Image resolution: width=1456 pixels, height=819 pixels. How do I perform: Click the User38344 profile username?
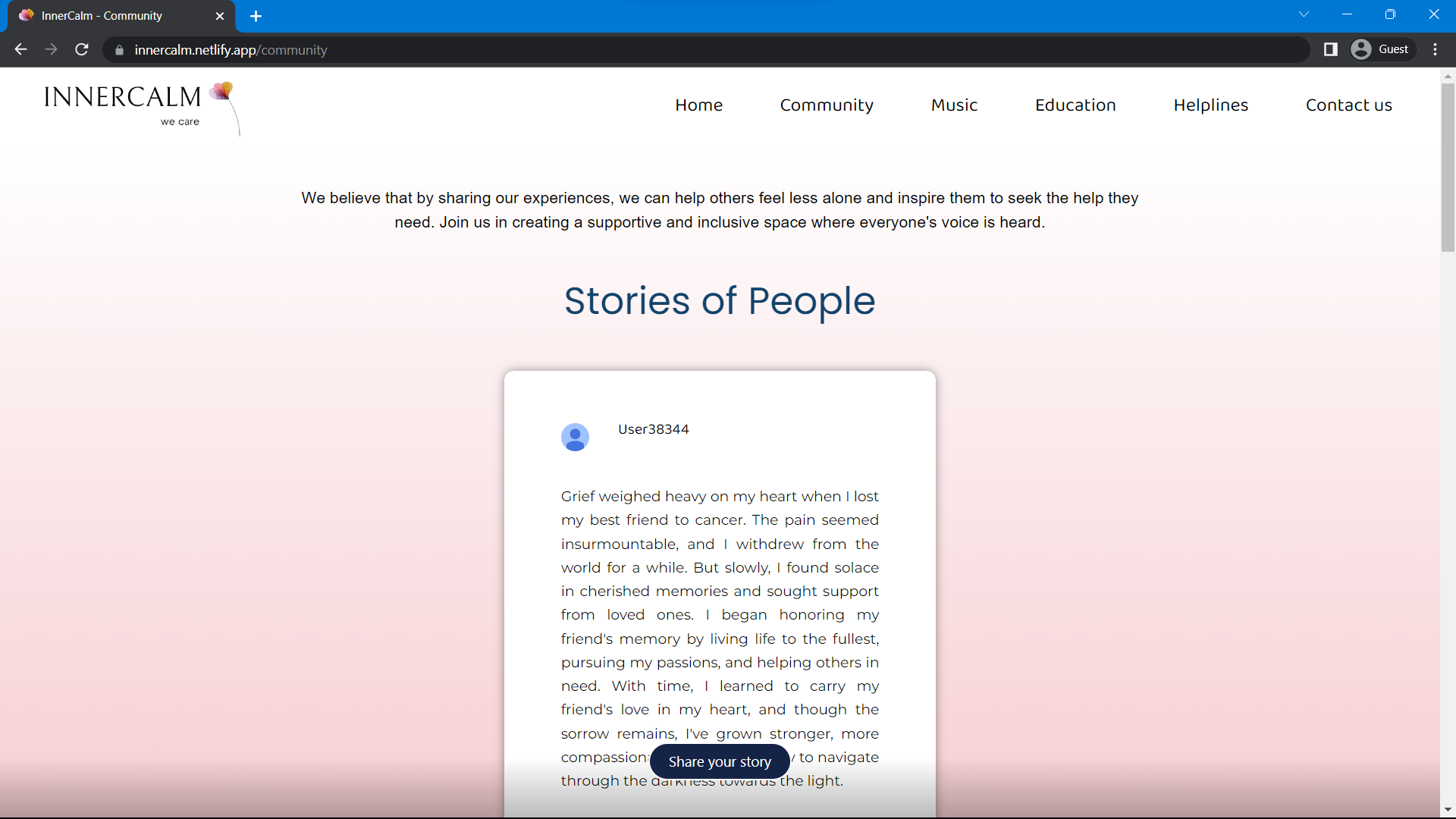pos(653,429)
